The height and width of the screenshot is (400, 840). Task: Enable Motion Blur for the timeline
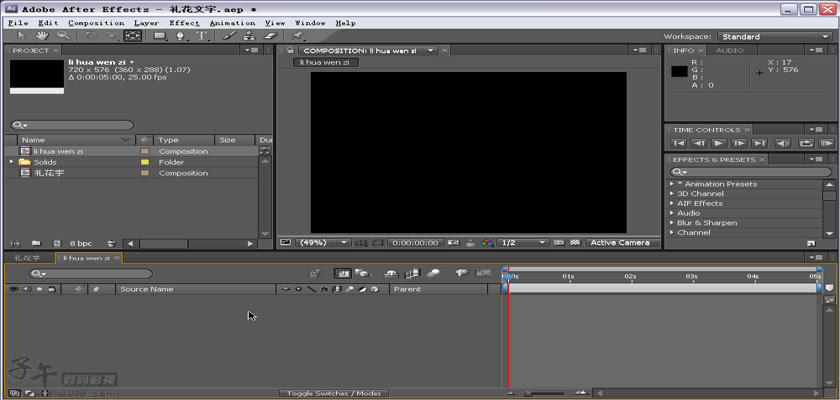(433, 274)
